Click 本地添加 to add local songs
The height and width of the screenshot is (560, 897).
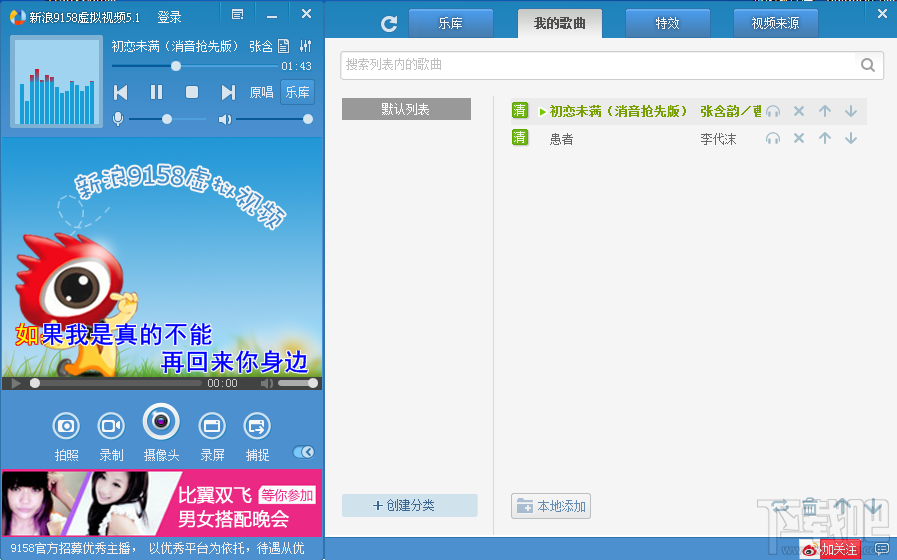pyautogui.click(x=551, y=506)
